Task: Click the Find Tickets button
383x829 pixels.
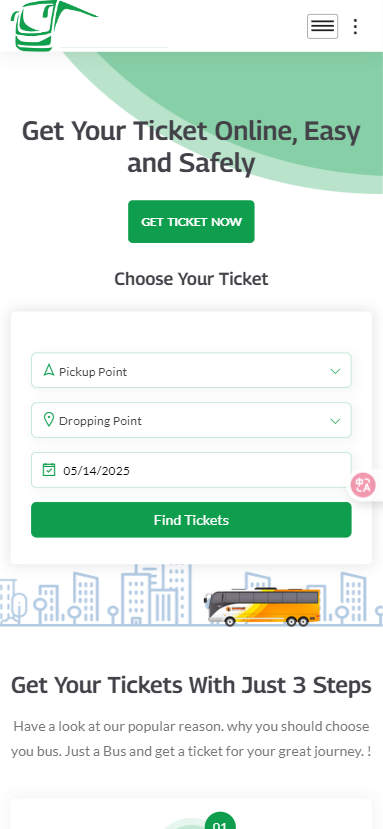Action: click(191, 520)
